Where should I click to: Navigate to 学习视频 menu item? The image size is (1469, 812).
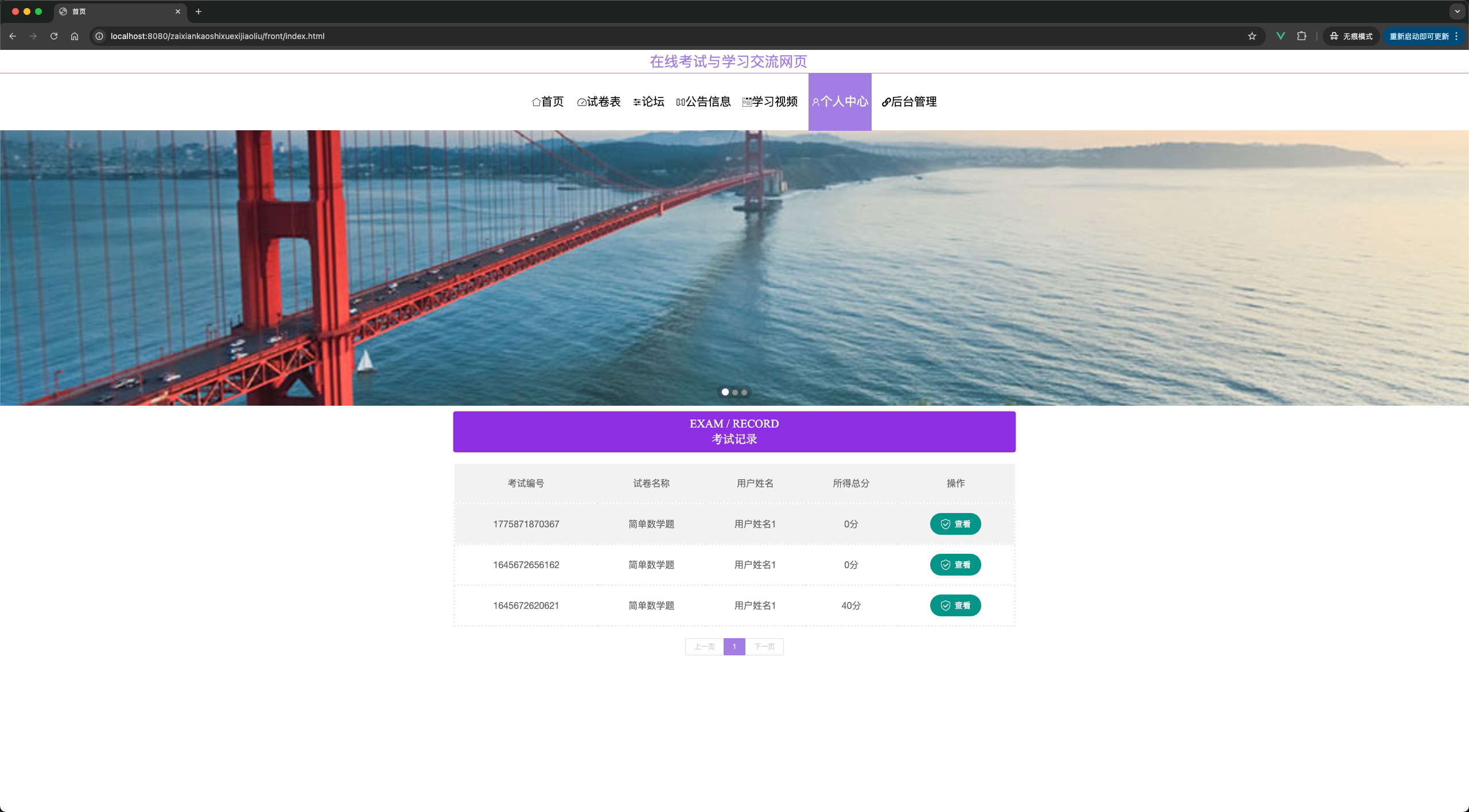770,102
